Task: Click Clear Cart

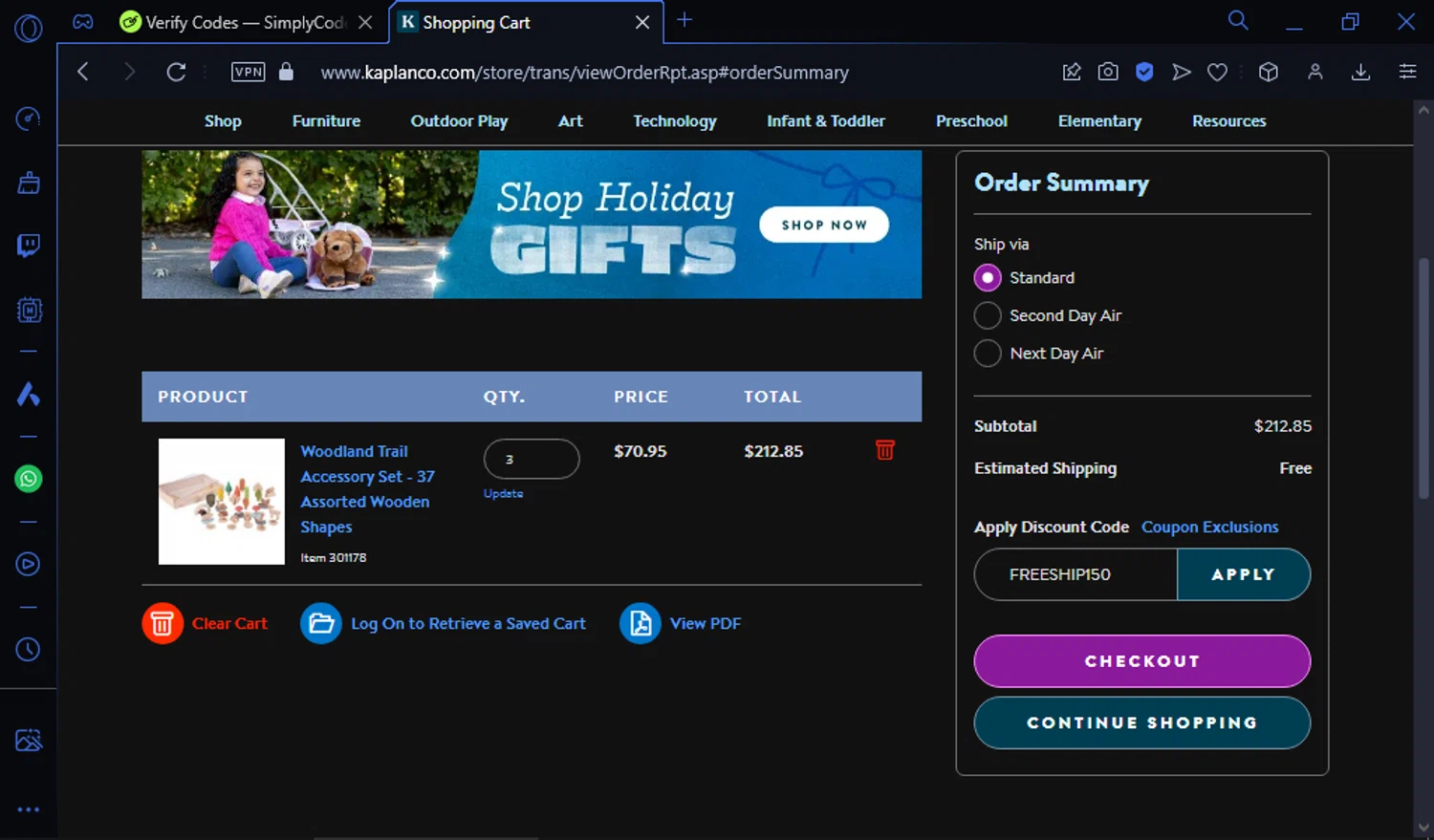Action: [x=205, y=623]
